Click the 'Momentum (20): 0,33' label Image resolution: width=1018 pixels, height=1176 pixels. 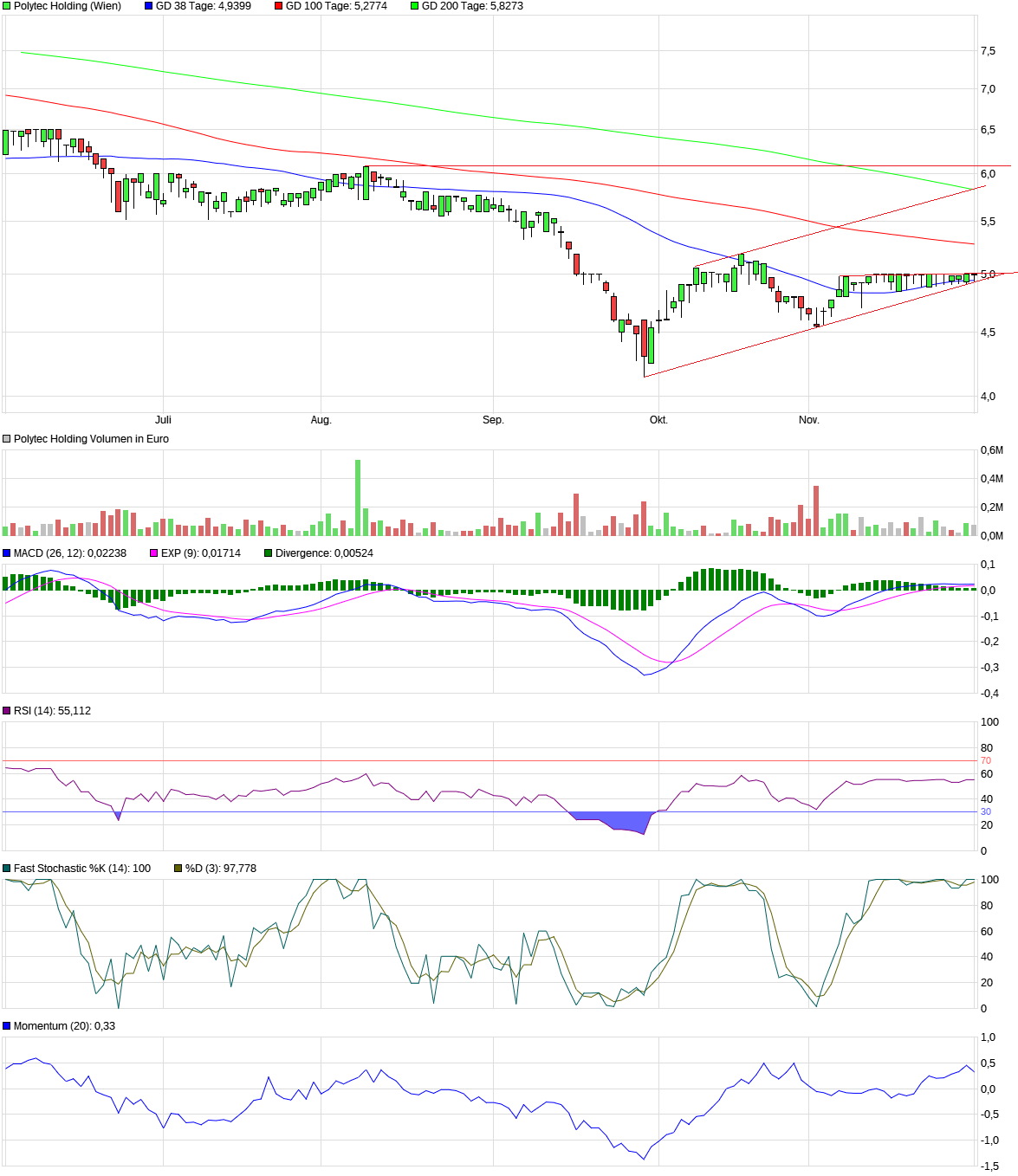(x=65, y=1026)
